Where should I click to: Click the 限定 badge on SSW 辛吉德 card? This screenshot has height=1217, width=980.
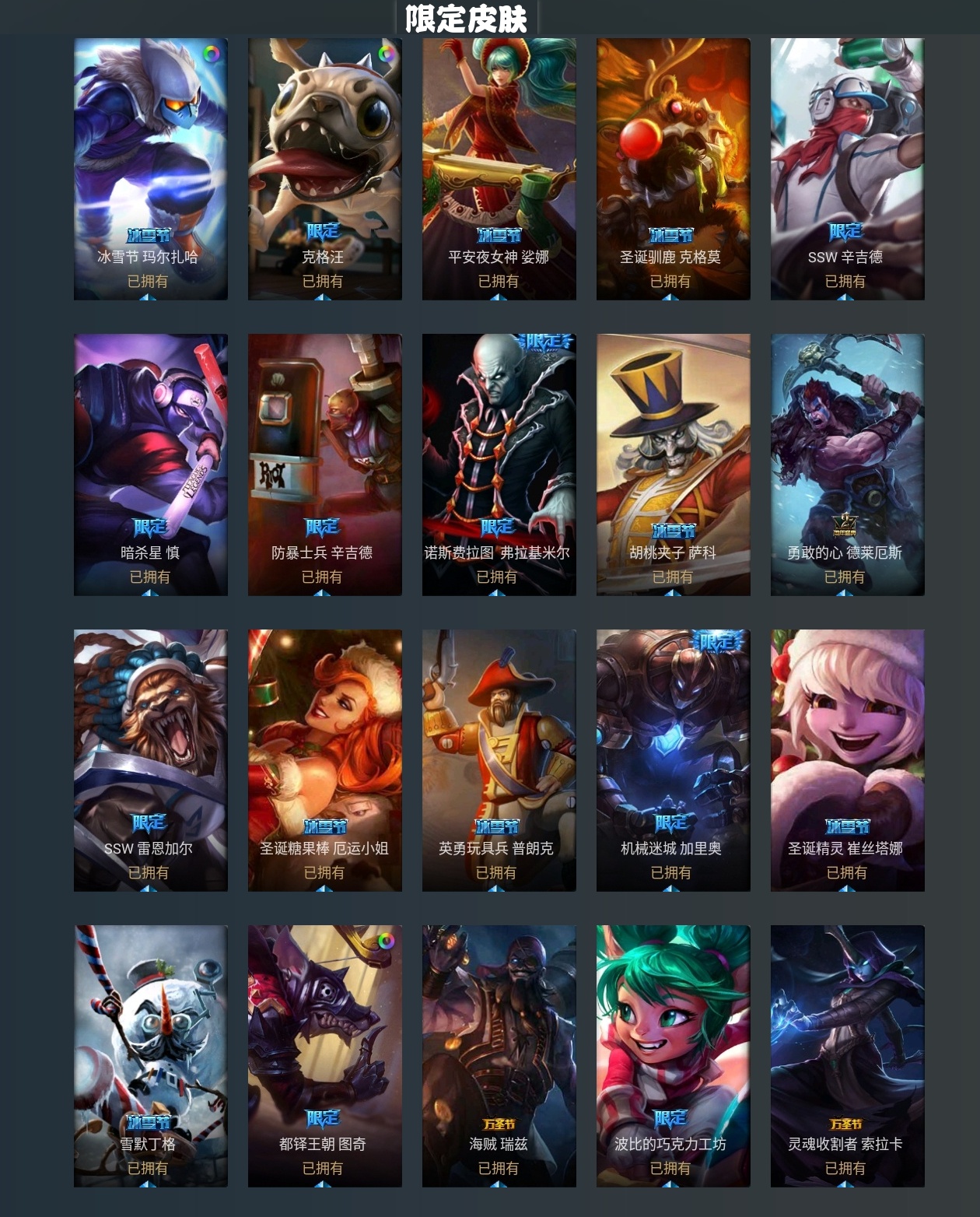tap(845, 231)
